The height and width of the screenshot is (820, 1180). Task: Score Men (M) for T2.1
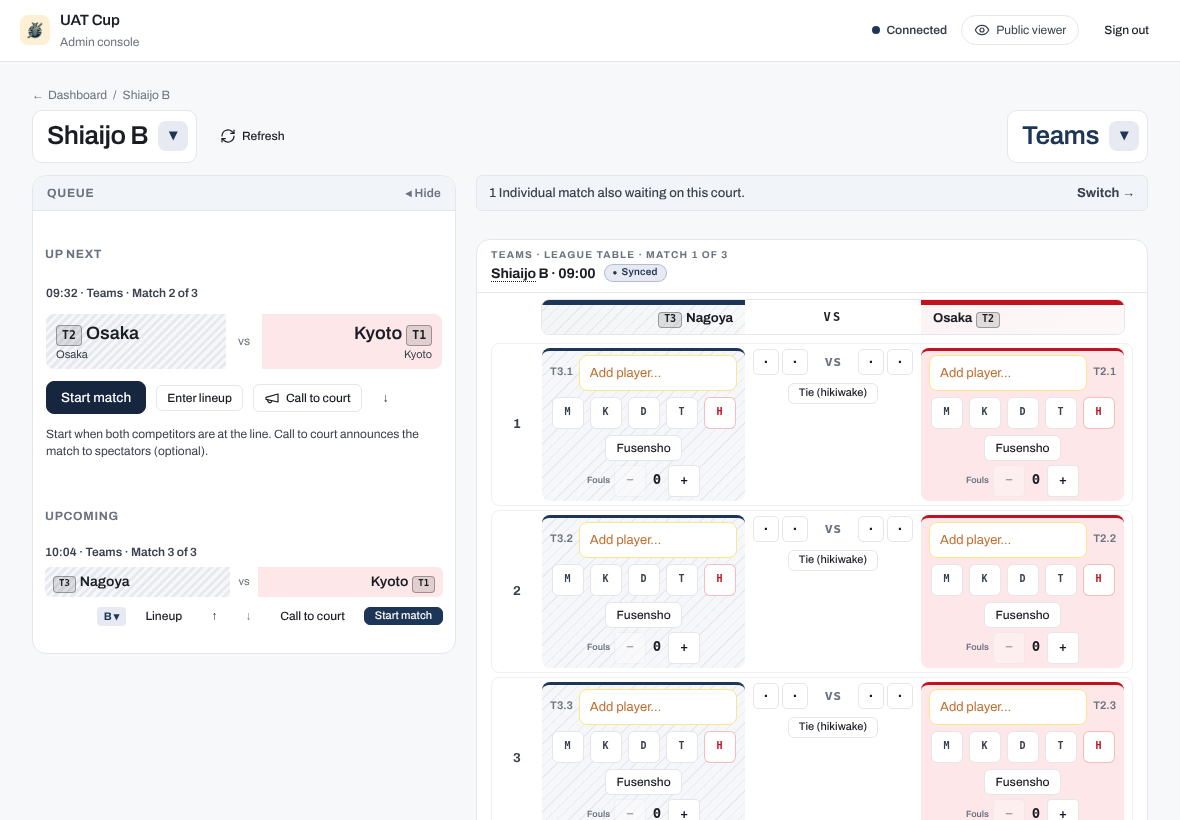pyautogui.click(x=947, y=412)
